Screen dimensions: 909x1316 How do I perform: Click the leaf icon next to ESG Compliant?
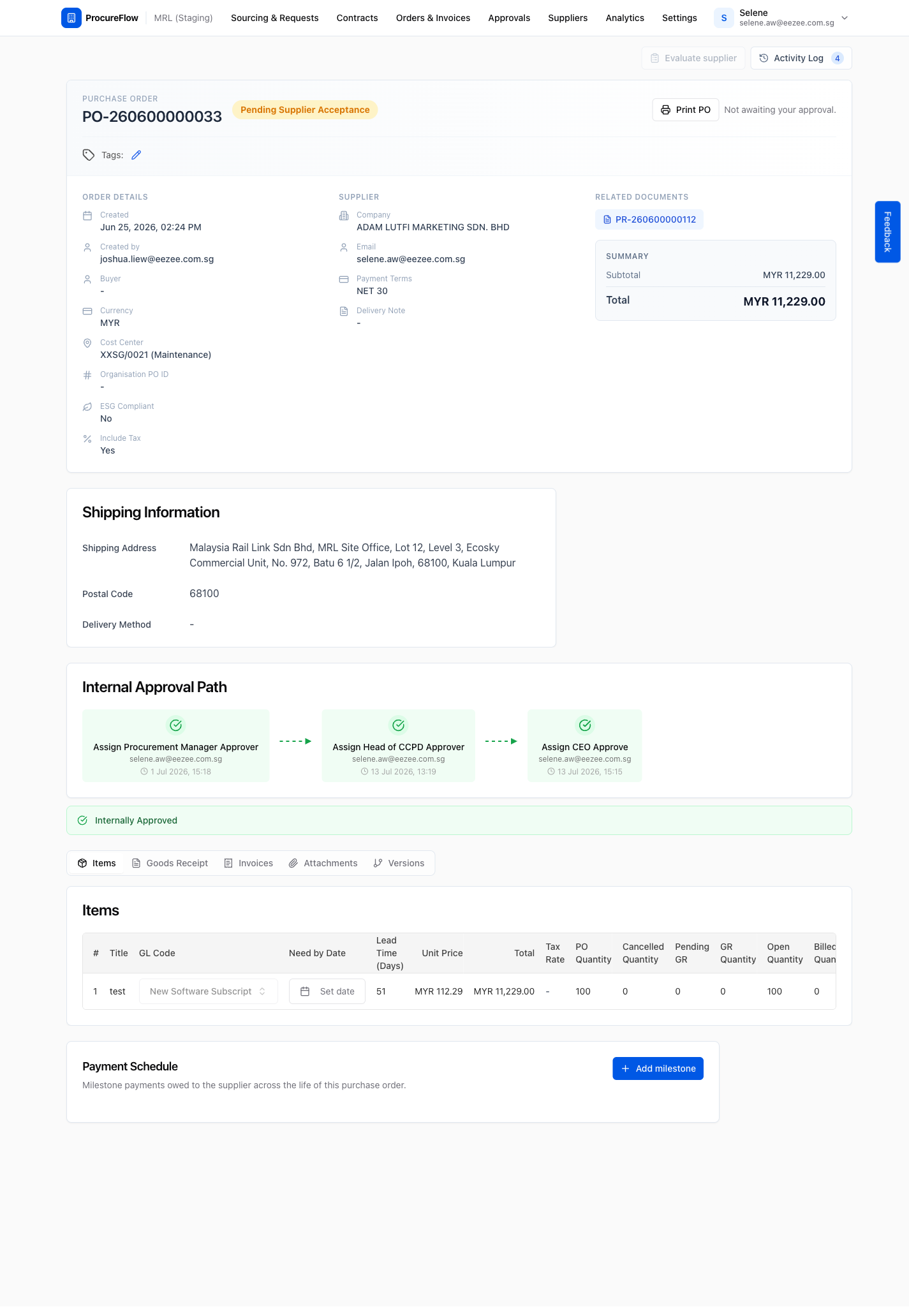point(87,407)
